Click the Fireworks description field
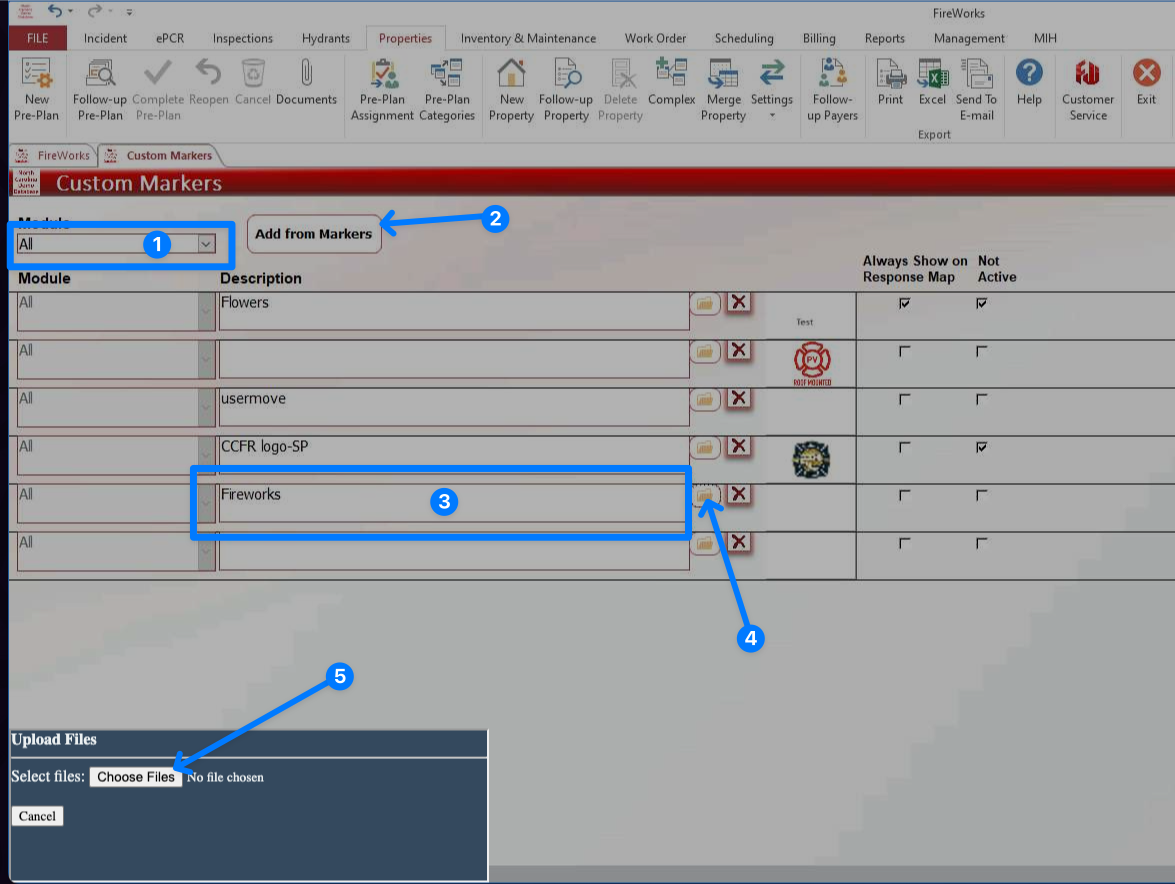The width and height of the screenshot is (1175, 884). [453, 503]
